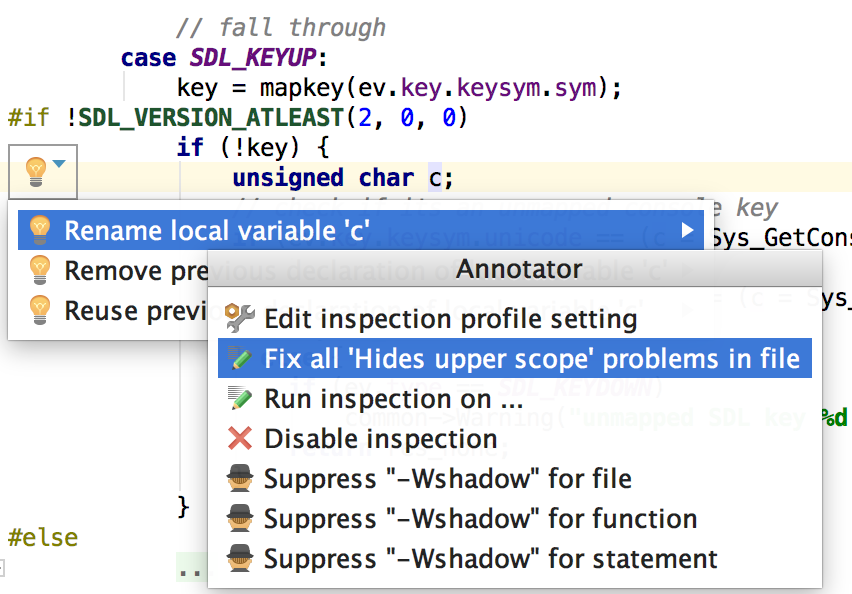Image resolution: width=852 pixels, height=594 pixels.
Task: Click the bulb icon beside "Remove previous declaration"
Action: [x=40, y=271]
